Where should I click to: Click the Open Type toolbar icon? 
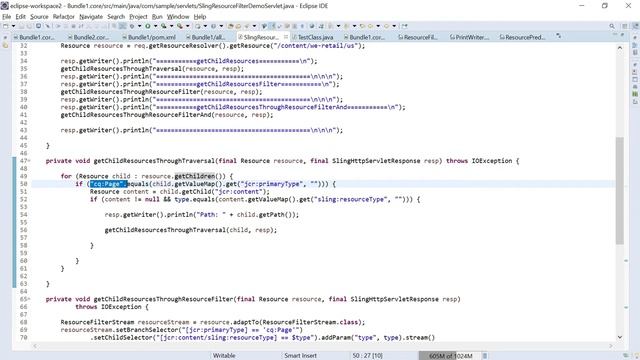point(231,26)
